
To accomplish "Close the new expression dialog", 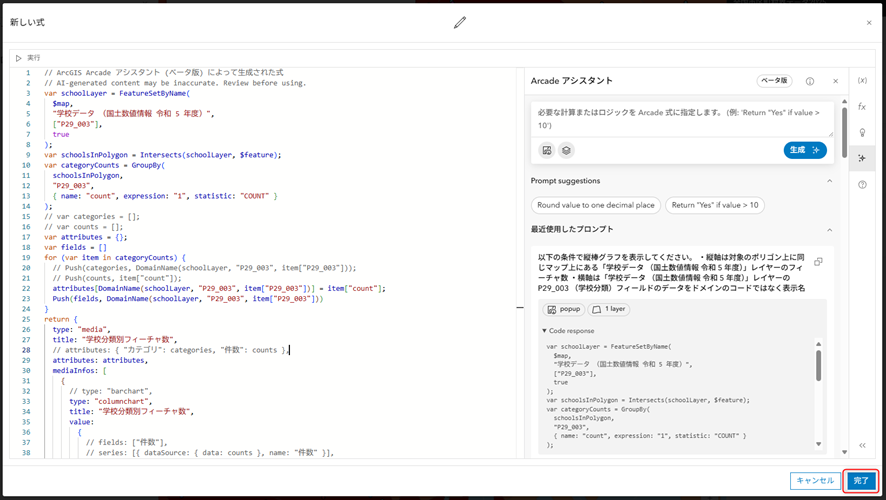I will (x=869, y=23).
